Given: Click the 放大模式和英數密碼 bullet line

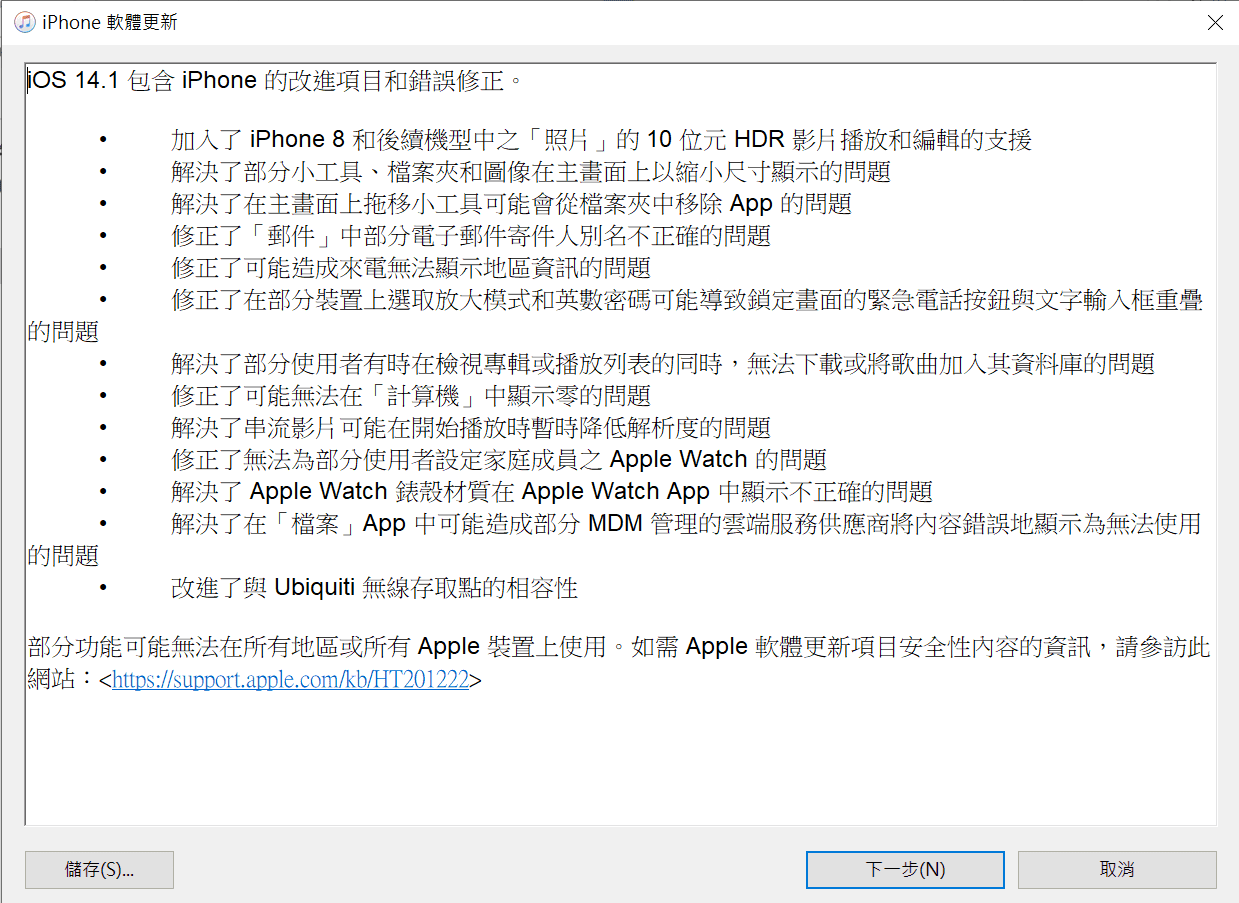Looking at the screenshot, I should point(615,315).
